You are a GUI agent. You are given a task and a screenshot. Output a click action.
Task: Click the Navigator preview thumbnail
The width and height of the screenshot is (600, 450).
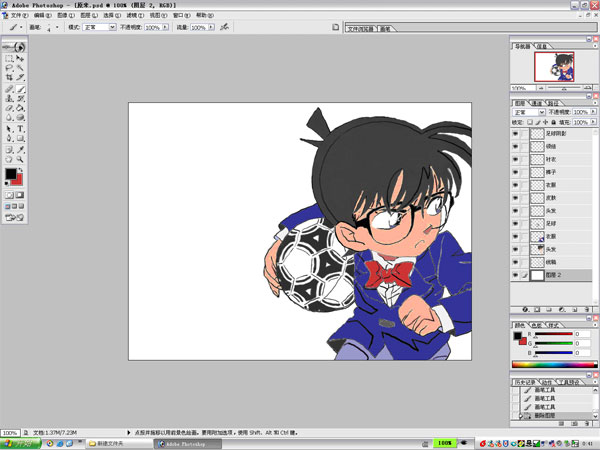click(554, 67)
